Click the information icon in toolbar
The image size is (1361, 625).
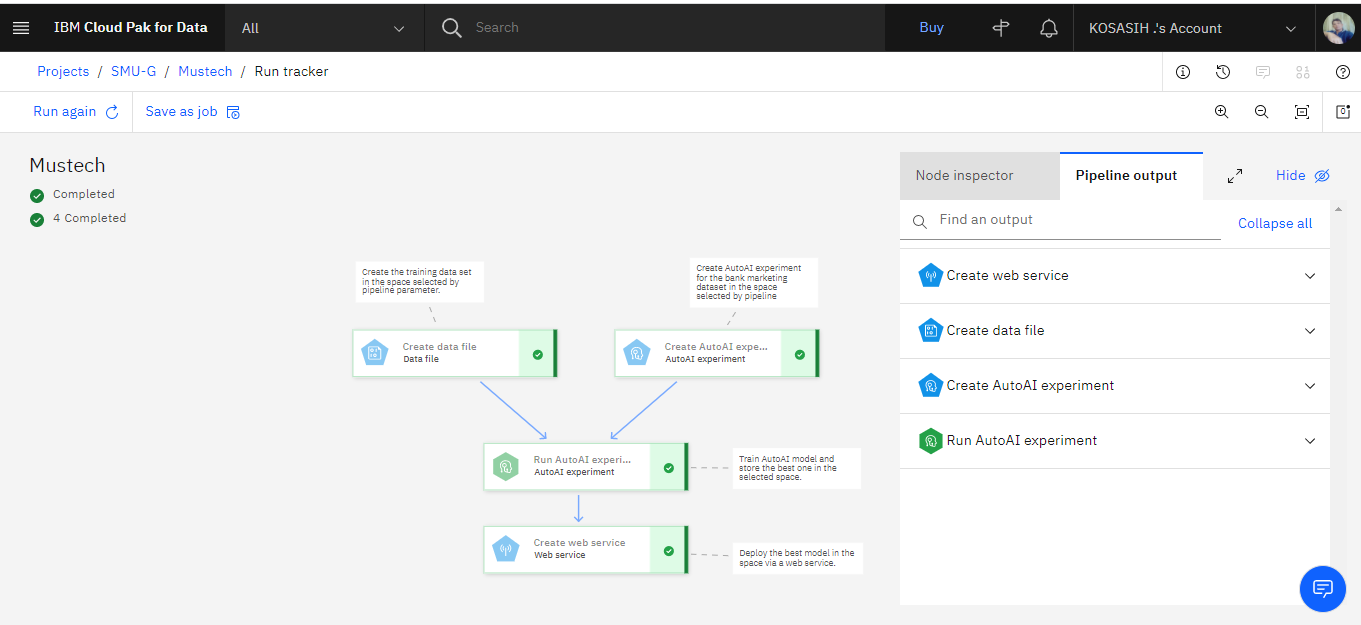(x=1183, y=72)
